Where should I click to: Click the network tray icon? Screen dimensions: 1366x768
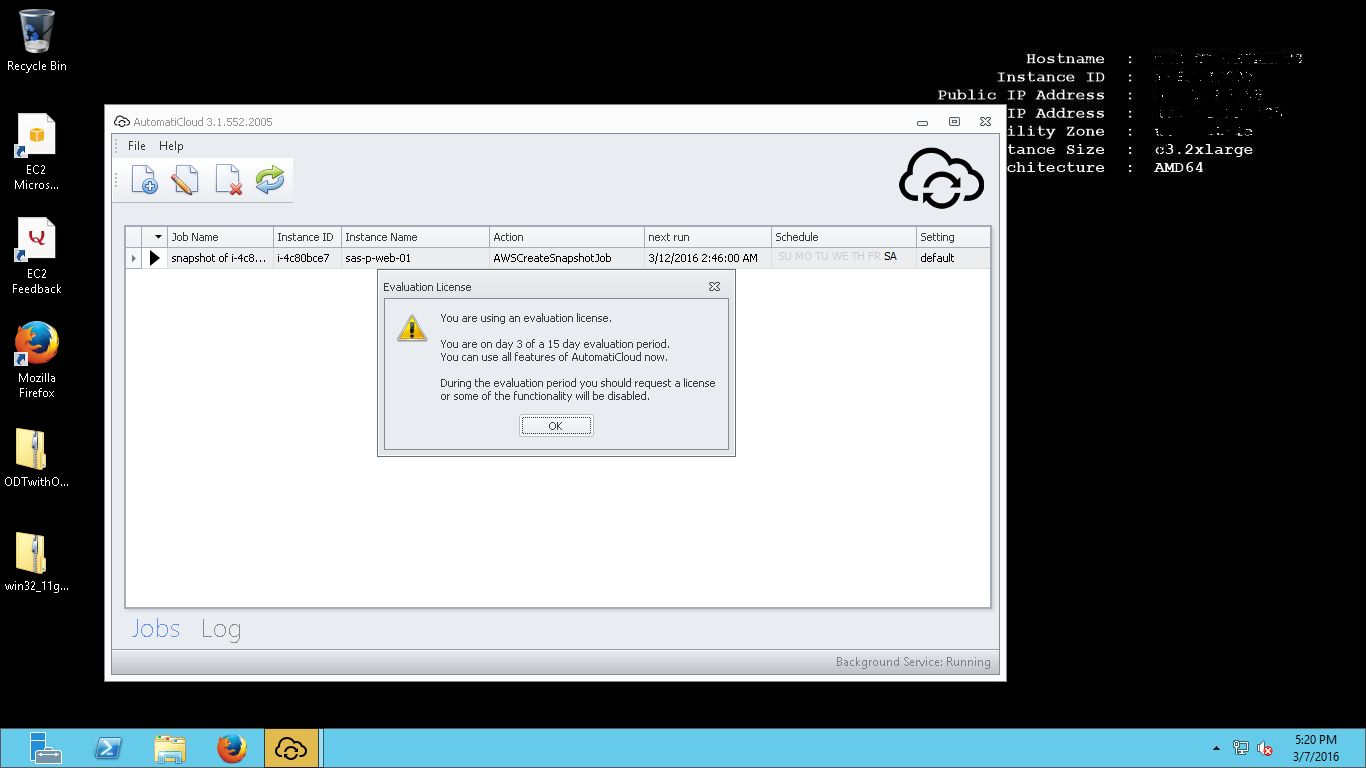click(1241, 748)
